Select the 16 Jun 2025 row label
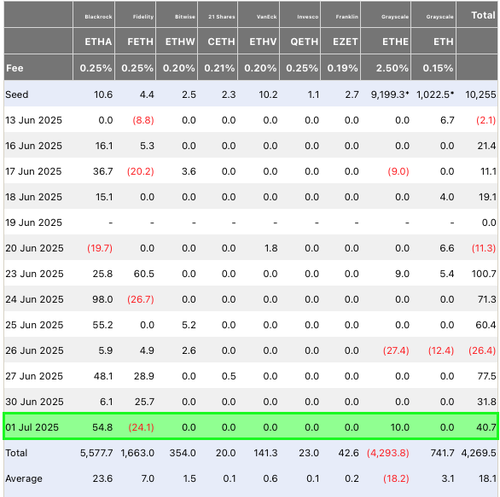 pos(34,146)
